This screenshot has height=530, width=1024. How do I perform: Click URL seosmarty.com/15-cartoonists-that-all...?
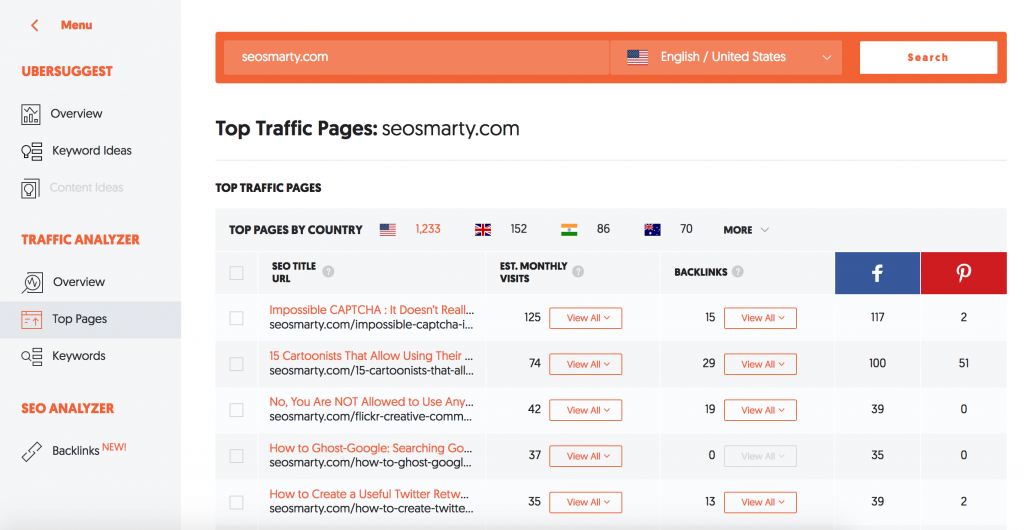point(372,371)
